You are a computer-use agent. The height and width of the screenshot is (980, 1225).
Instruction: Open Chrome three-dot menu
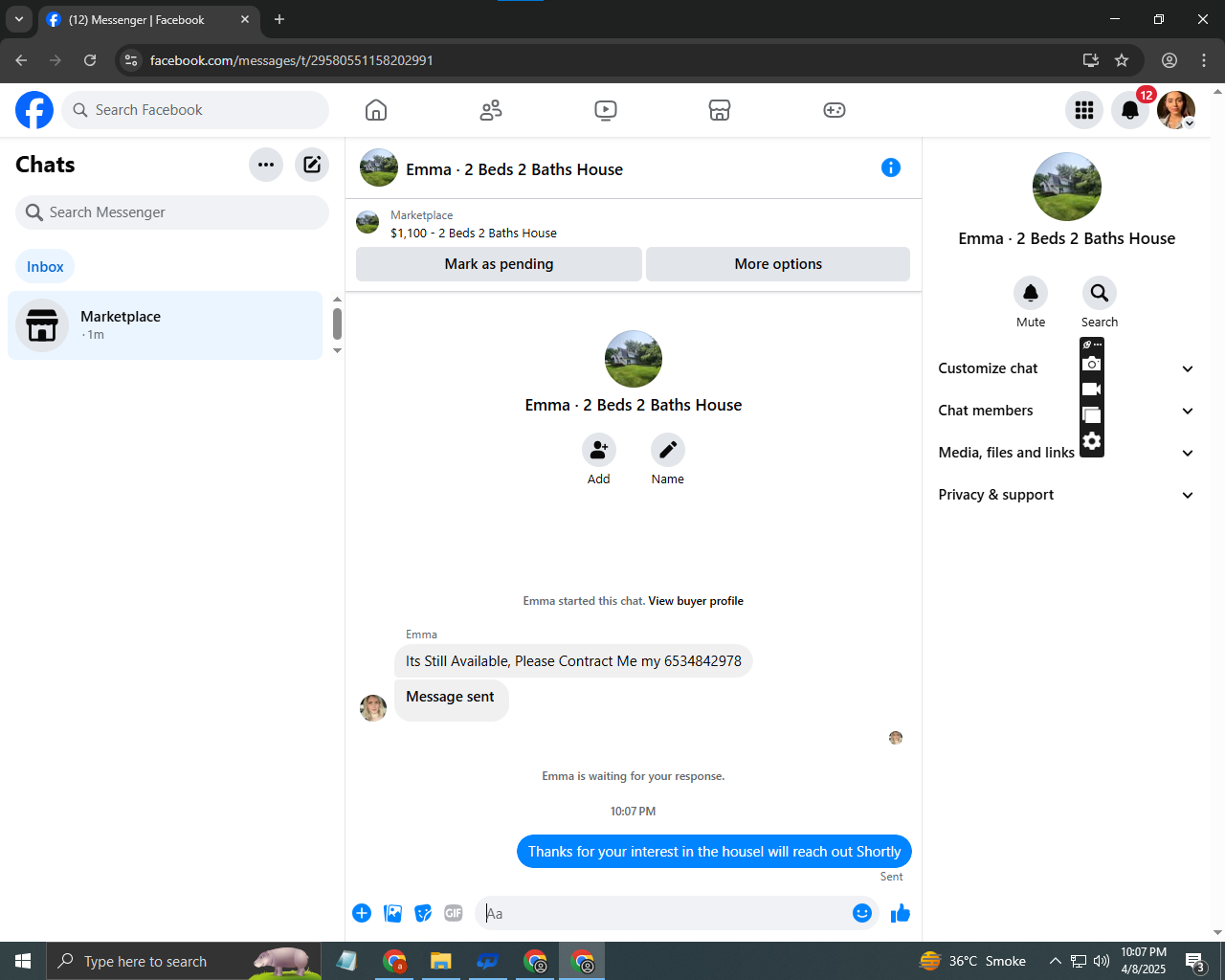(1204, 60)
